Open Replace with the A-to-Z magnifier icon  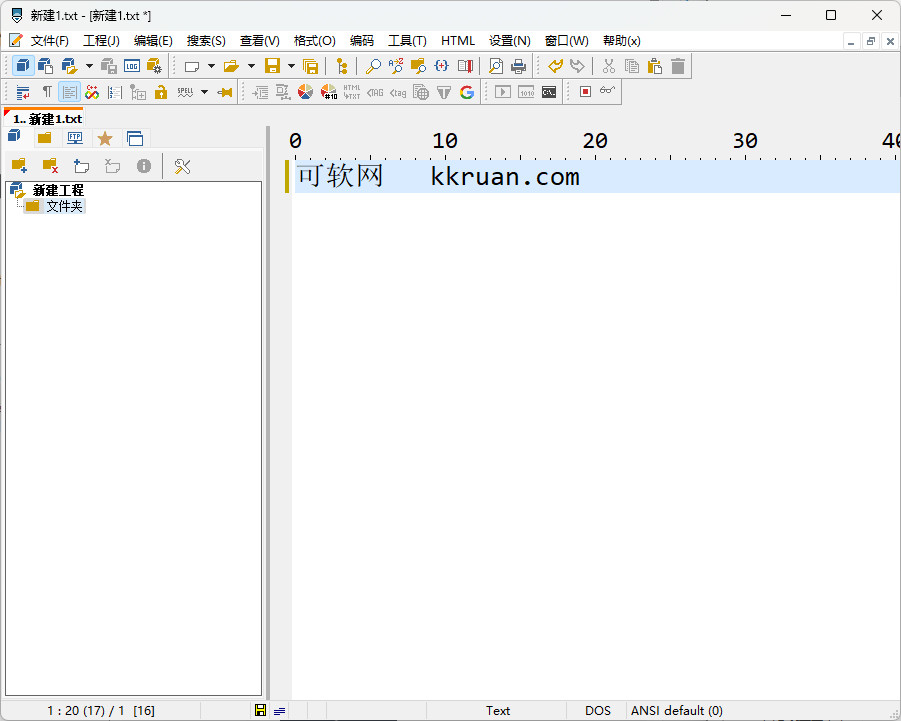(396, 65)
